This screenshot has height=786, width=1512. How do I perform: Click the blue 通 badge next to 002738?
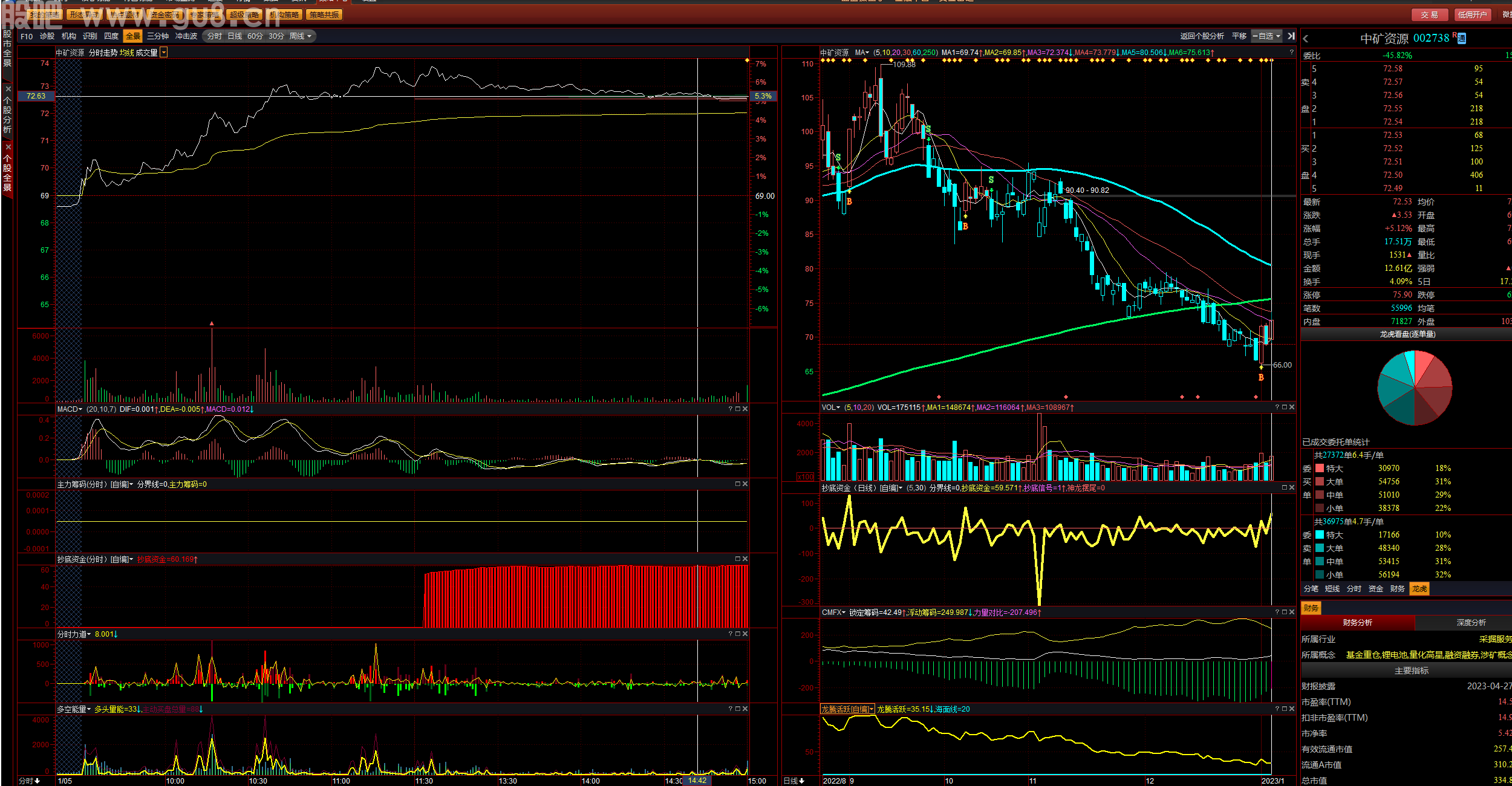[x=1462, y=39]
